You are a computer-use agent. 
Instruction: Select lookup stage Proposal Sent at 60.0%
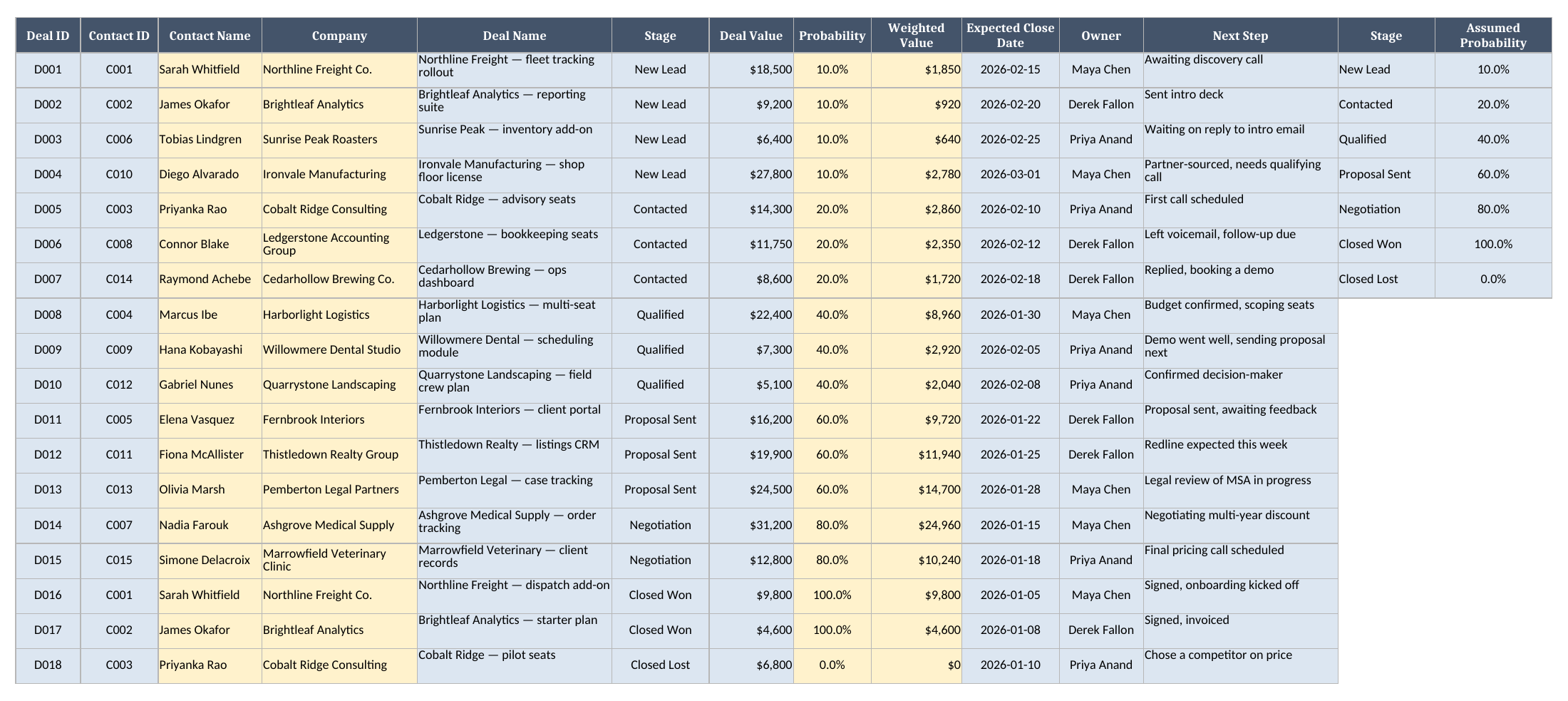(x=1386, y=175)
